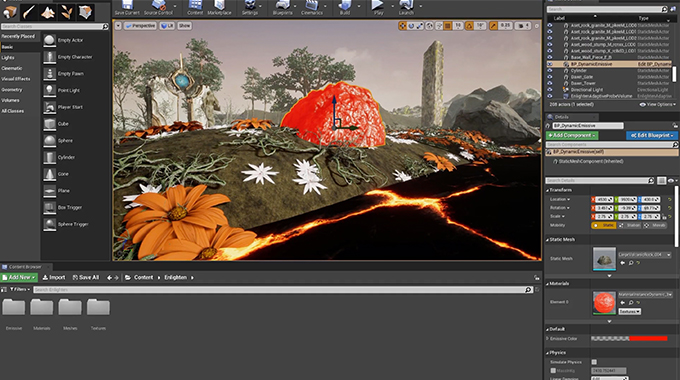Click the Point Light actor icon
Image resolution: width=680 pixels, height=380 pixels.
(49, 90)
